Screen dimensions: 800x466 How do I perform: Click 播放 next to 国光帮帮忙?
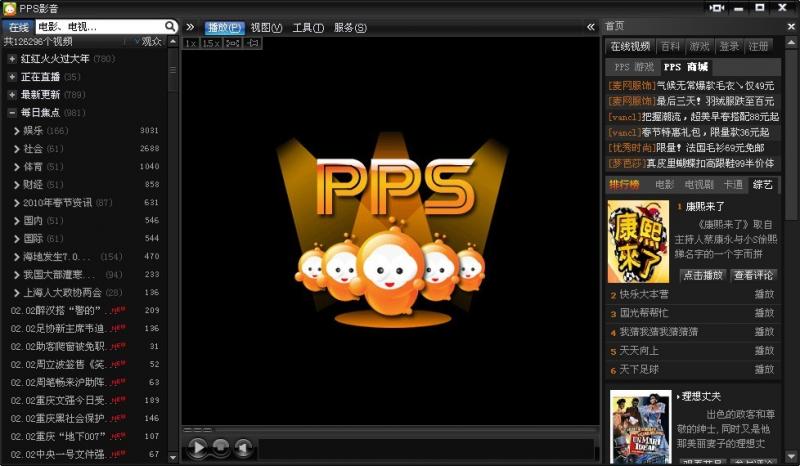[764, 313]
